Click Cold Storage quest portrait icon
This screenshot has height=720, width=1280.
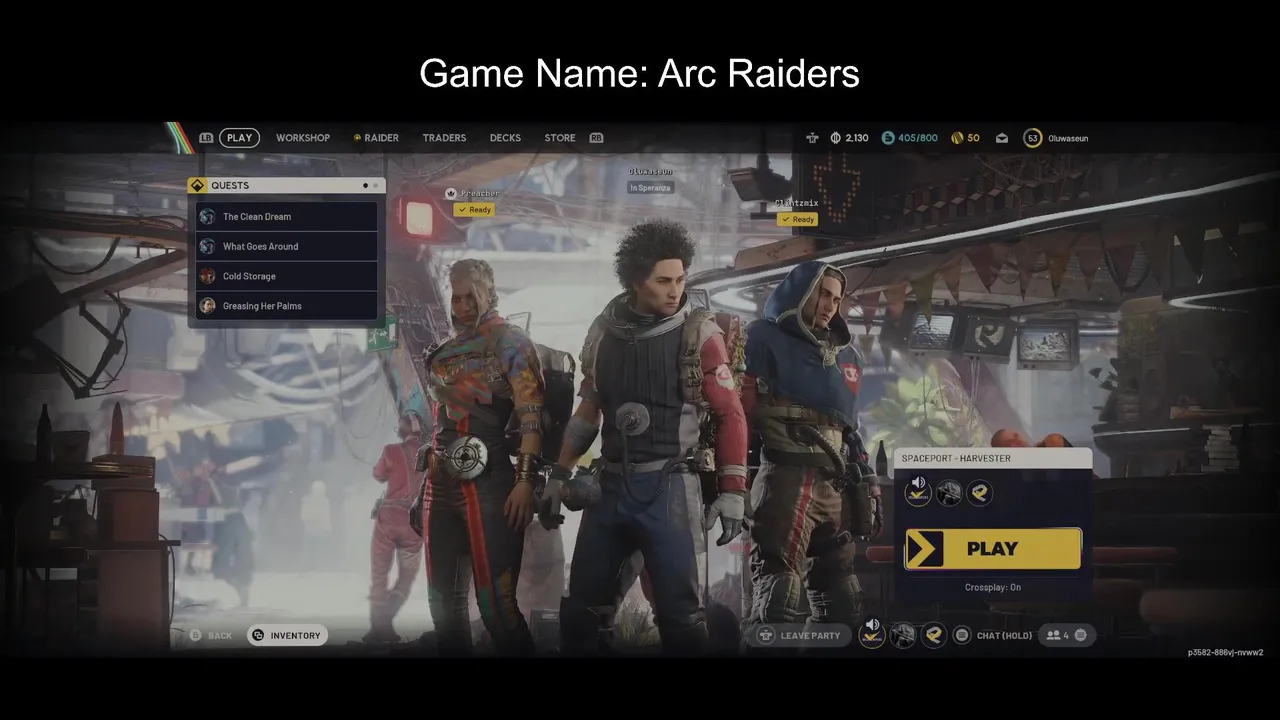[207, 276]
